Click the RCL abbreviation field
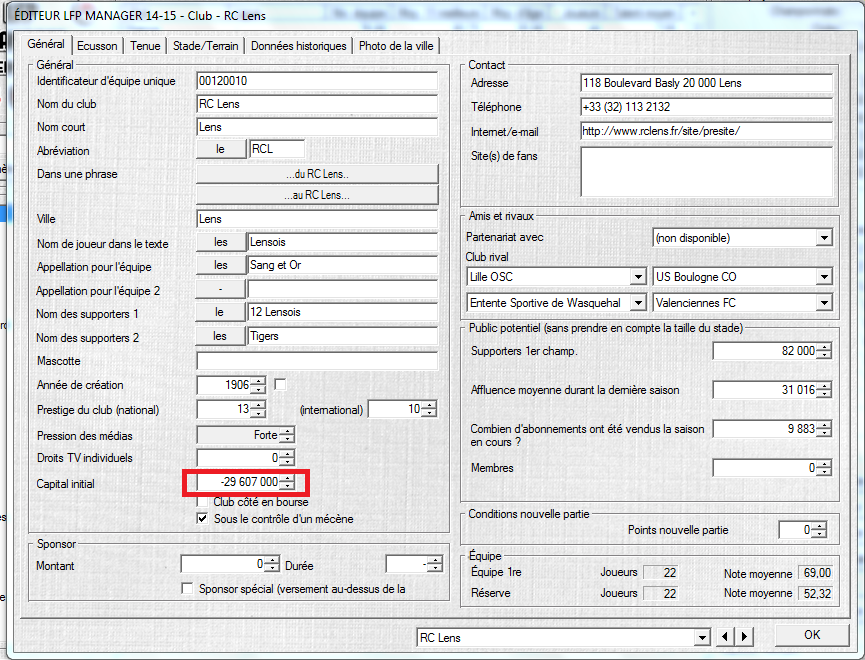 pos(277,149)
